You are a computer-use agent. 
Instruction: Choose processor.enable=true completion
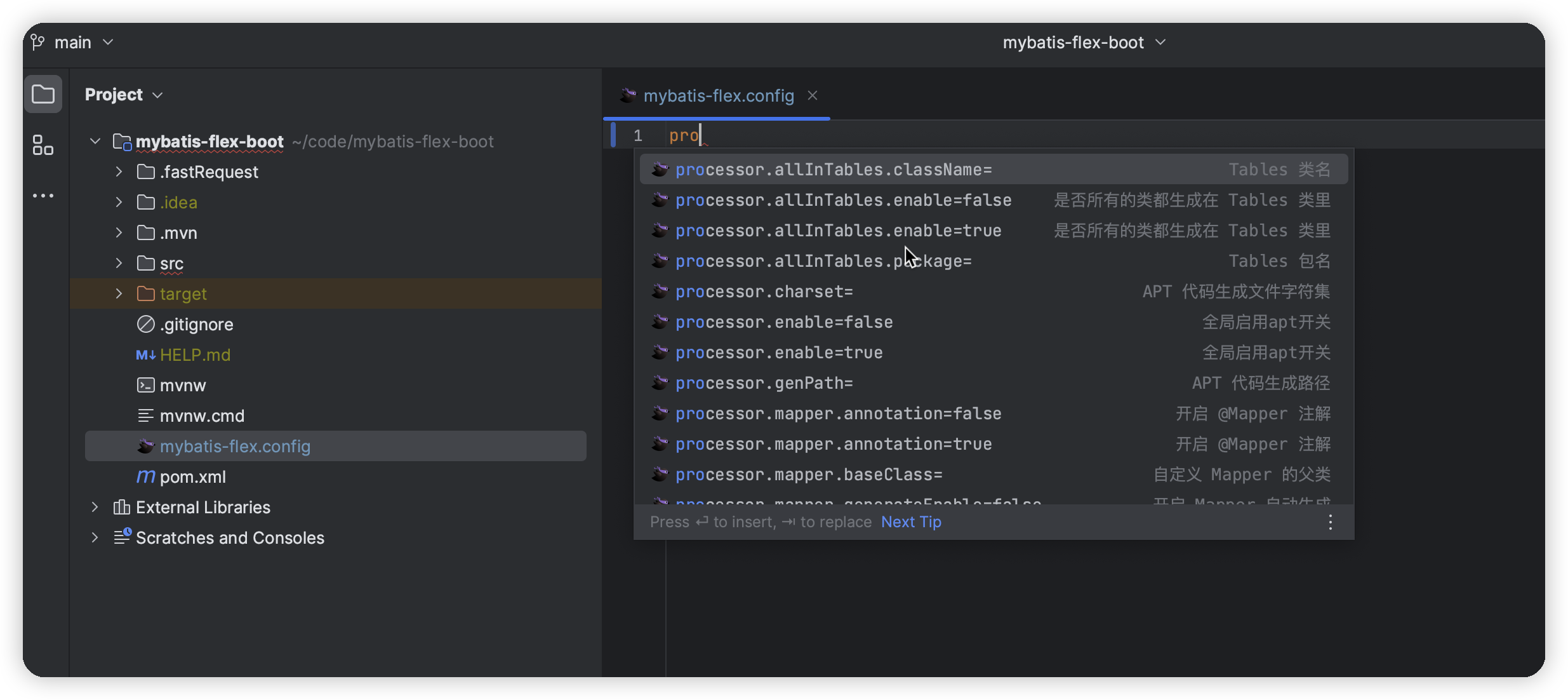[x=993, y=353]
